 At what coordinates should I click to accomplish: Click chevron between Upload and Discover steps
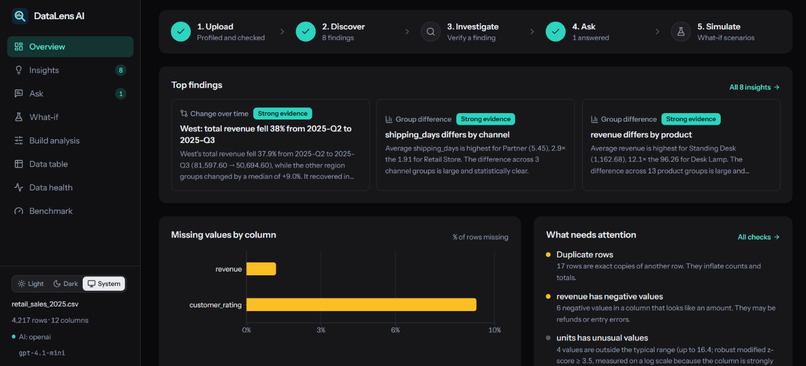pos(282,31)
